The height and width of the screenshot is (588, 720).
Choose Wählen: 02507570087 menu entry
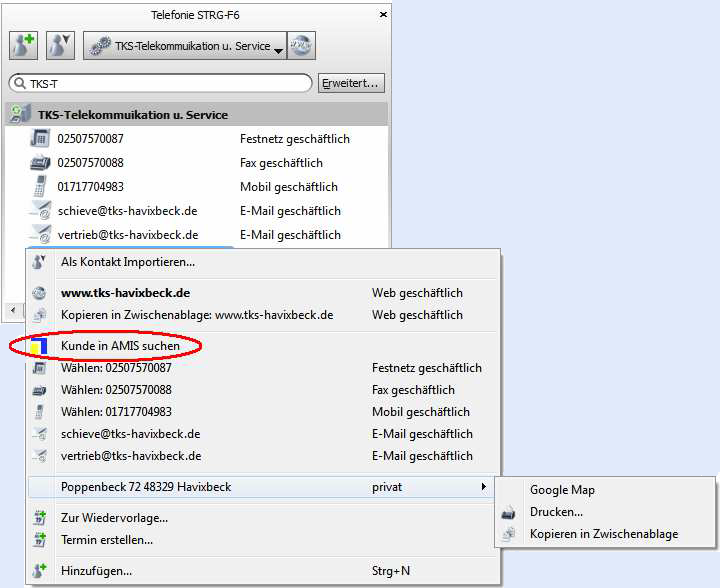pos(263,368)
